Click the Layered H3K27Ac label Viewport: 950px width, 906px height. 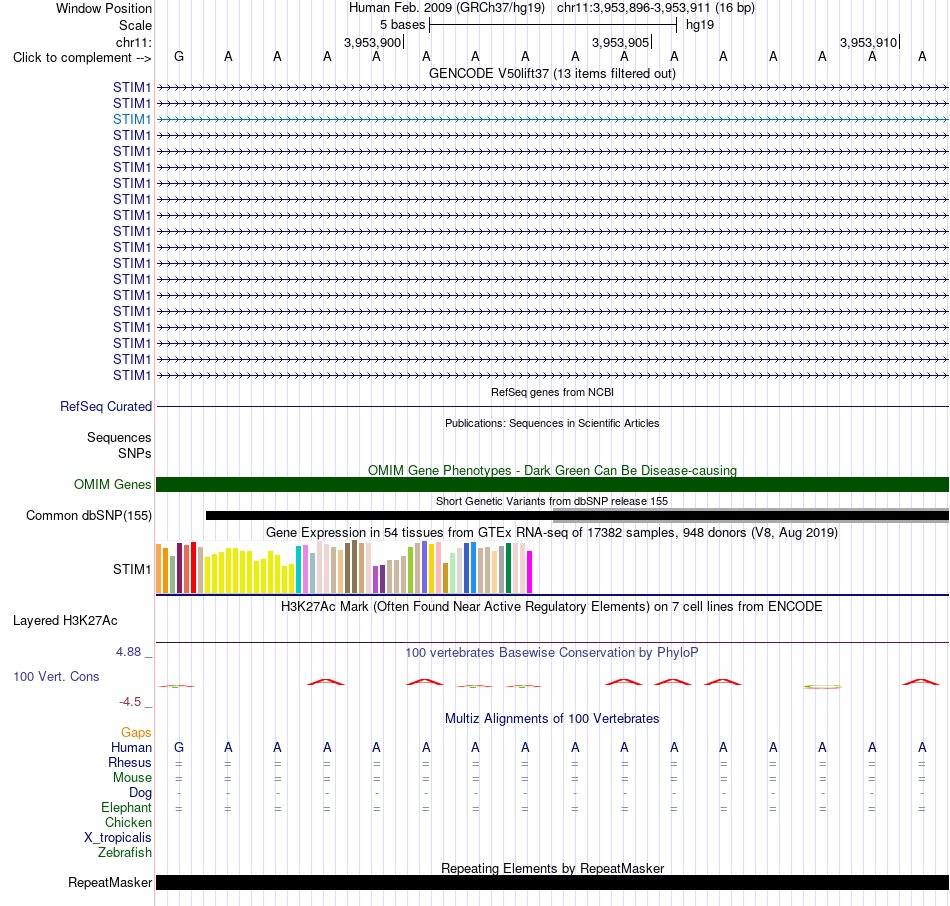pos(65,621)
